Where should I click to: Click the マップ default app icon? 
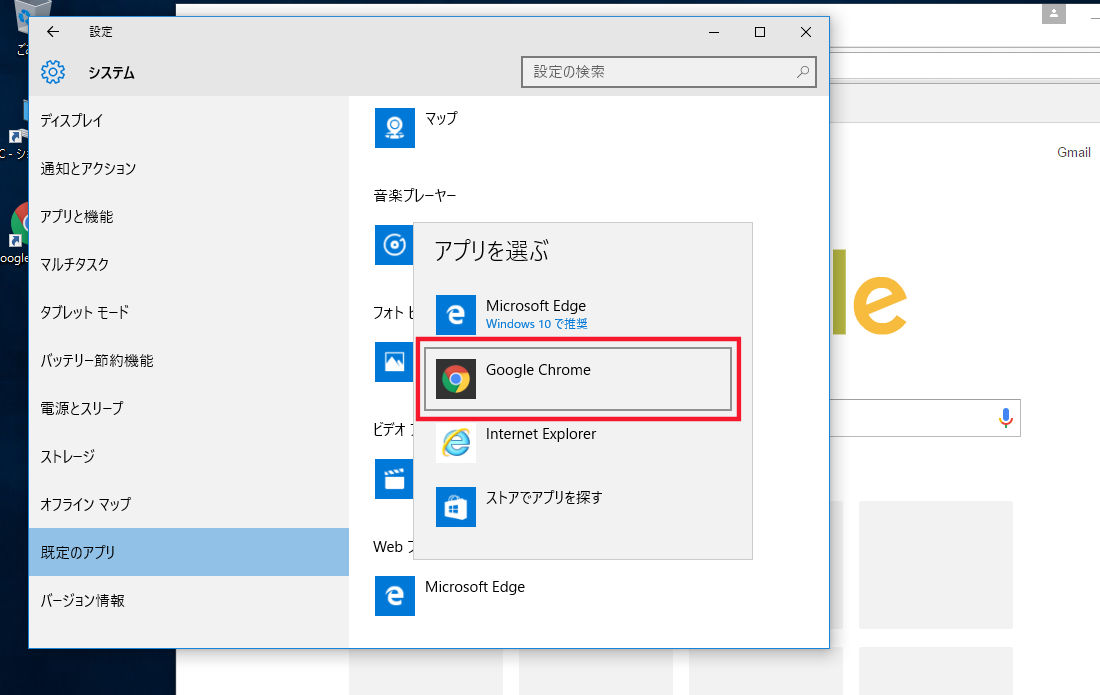(394, 128)
